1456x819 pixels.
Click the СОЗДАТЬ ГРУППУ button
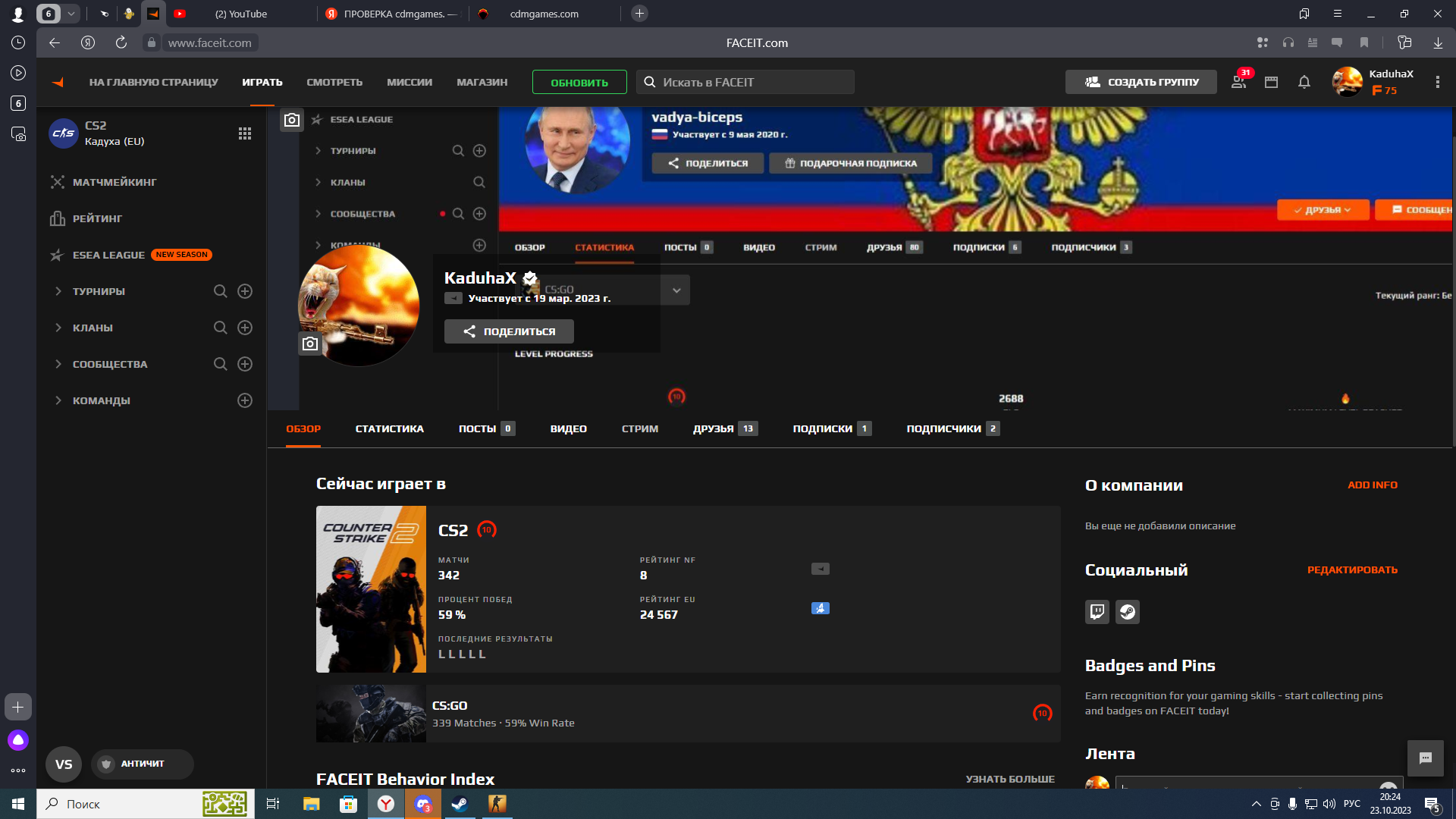[x=1141, y=82]
